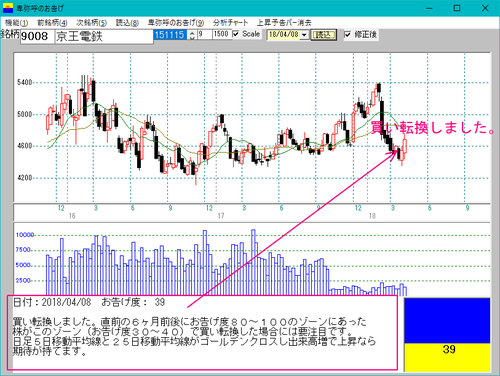Click the 1500 input field
500x376 pixels.
[x=222, y=34]
